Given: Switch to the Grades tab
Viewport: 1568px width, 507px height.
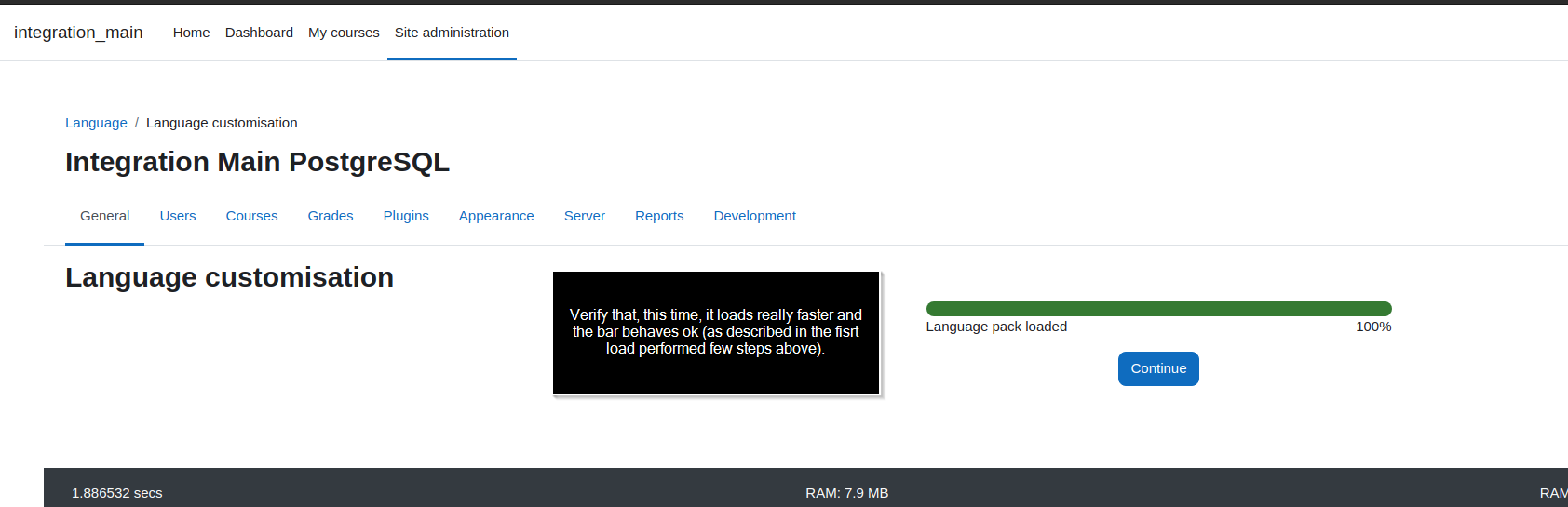Looking at the screenshot, I should [x=331, y=216].
